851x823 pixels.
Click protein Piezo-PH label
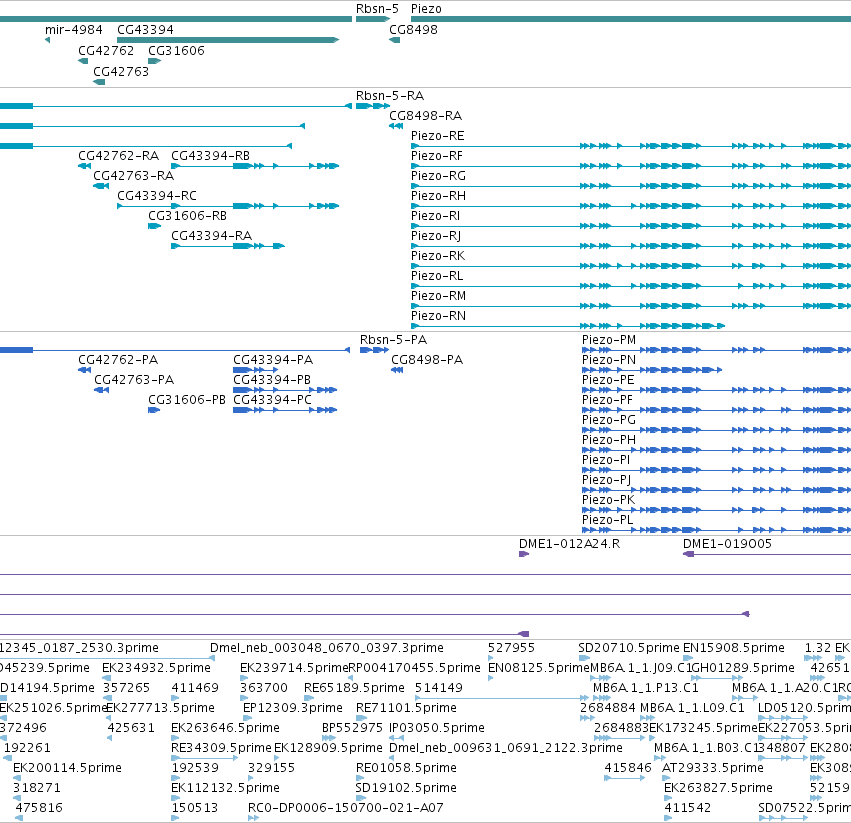608,440
